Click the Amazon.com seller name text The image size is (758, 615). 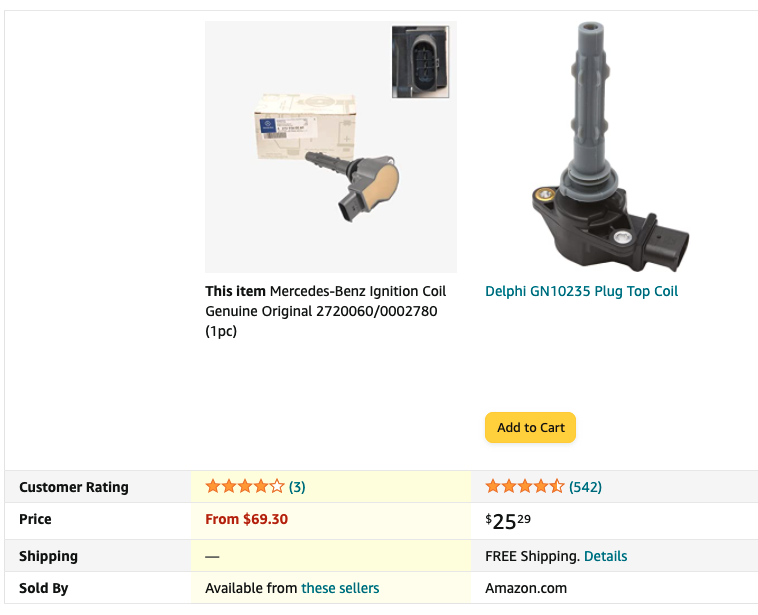point(526,588)
